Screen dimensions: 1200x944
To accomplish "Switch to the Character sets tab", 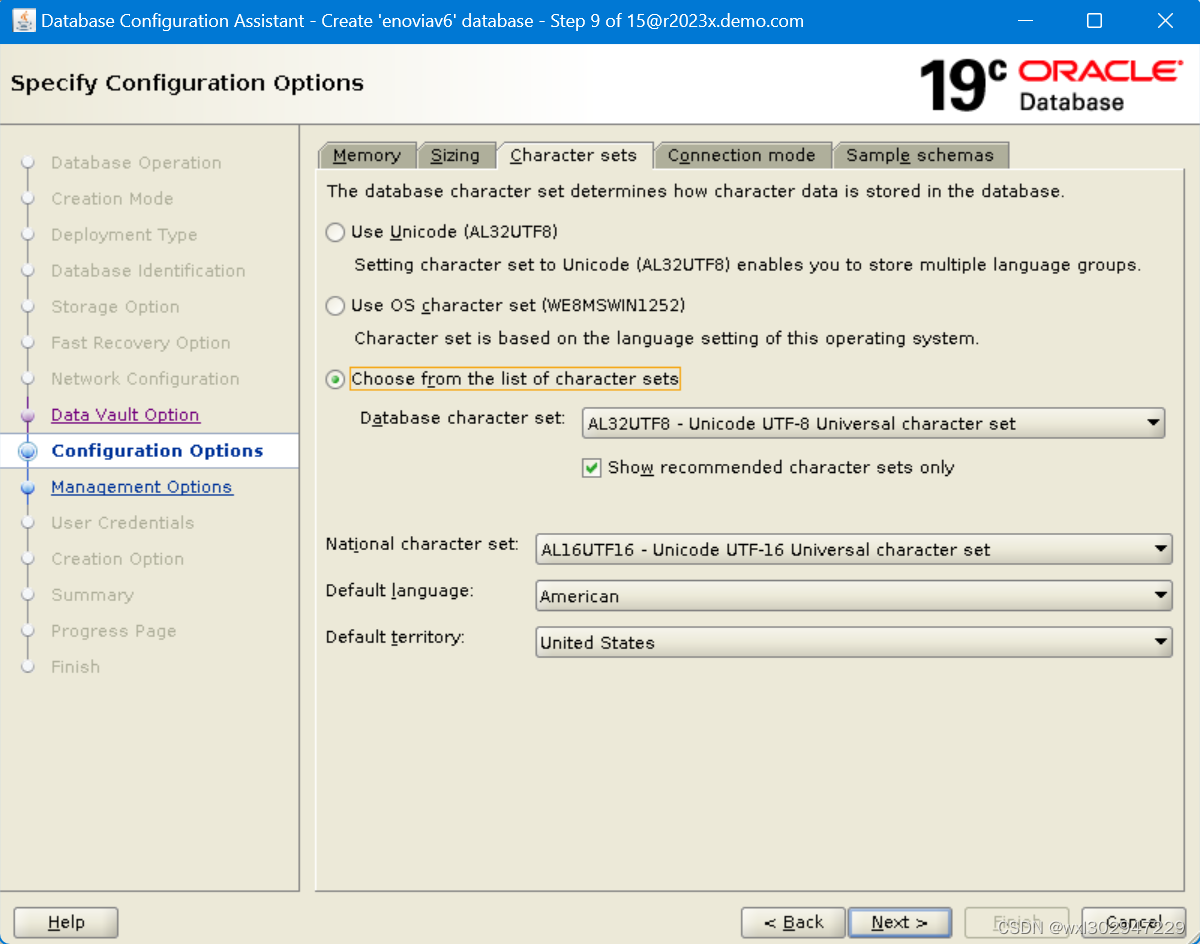I will pyautogui.click(x=573, y=155).
